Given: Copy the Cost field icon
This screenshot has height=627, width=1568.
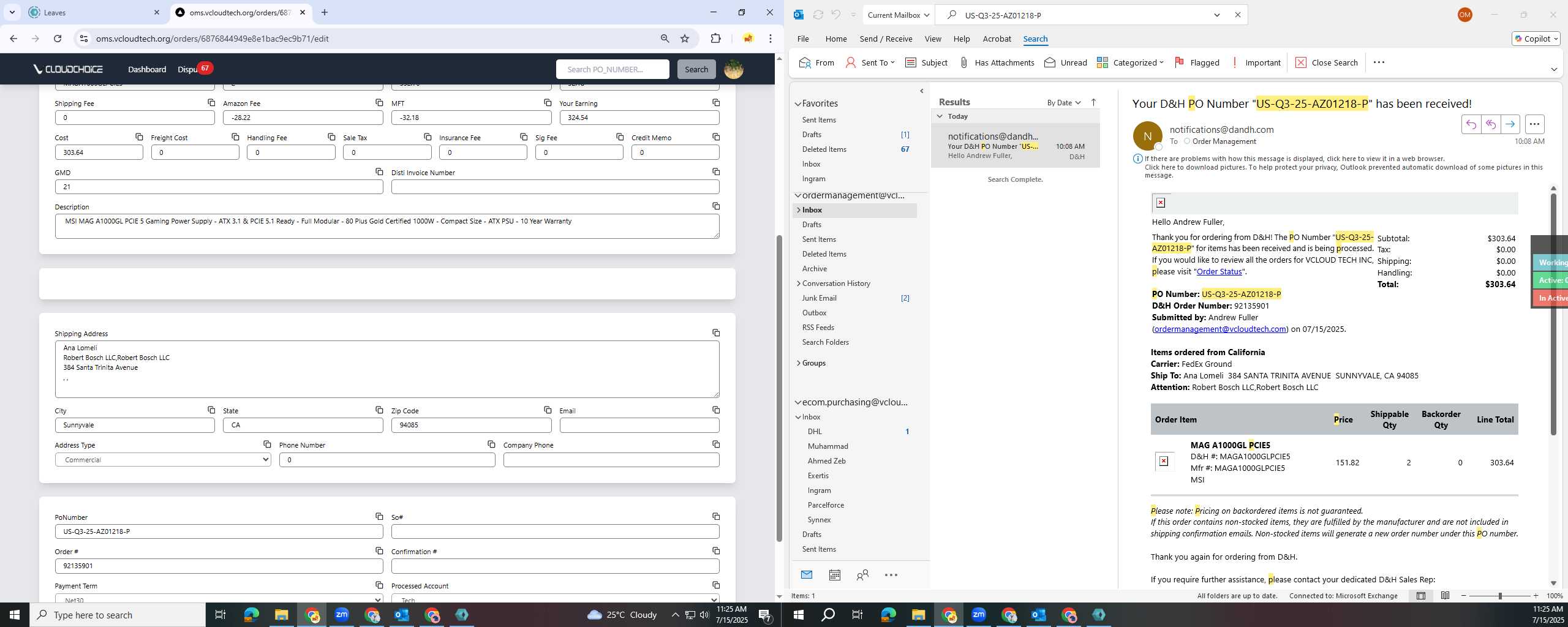Looking at the screenshot, I should tap(139, 137).
